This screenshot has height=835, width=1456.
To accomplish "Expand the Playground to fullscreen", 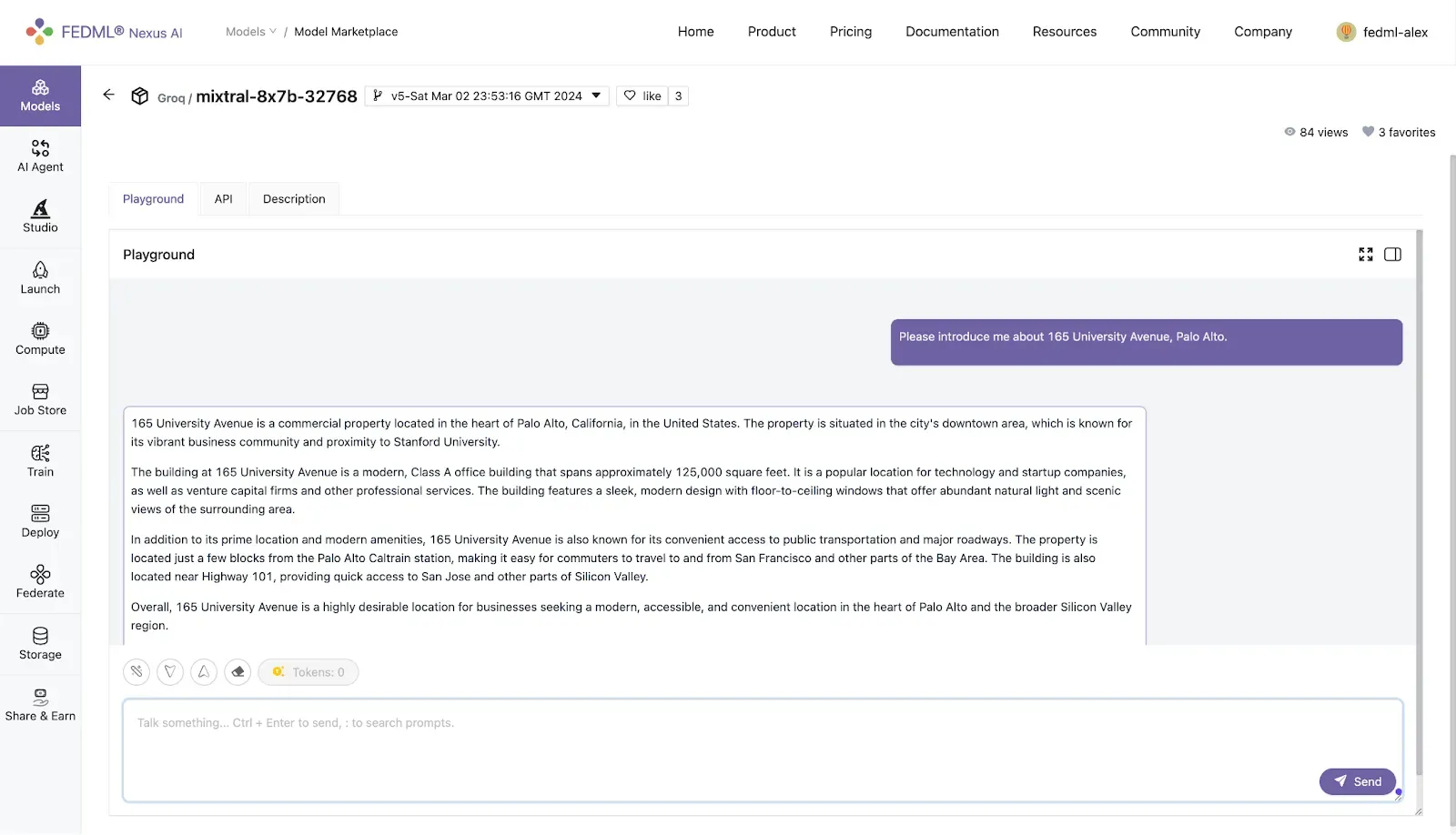I will pyautogui.click(x=1366, y=255).
